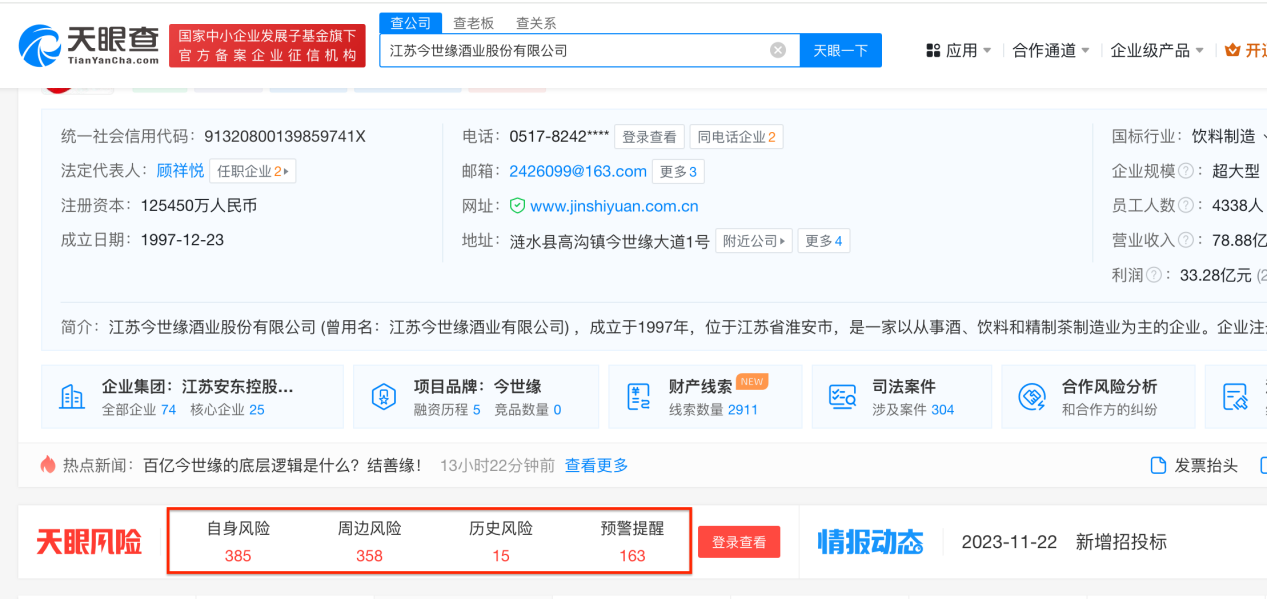The image size is (1267, 599).
Task: Click the help icon next to 利润
Action: [1154, 275]
